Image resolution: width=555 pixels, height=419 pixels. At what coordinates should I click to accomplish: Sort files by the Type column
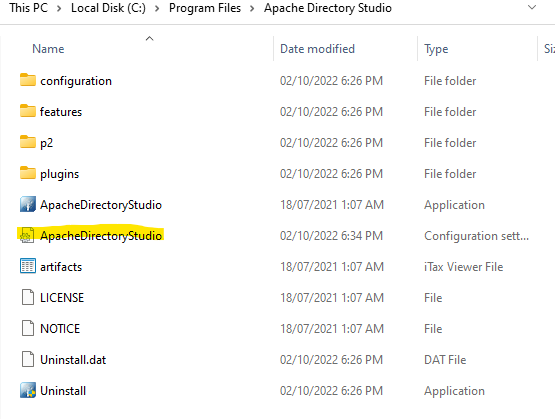click(x=436, y=49)
